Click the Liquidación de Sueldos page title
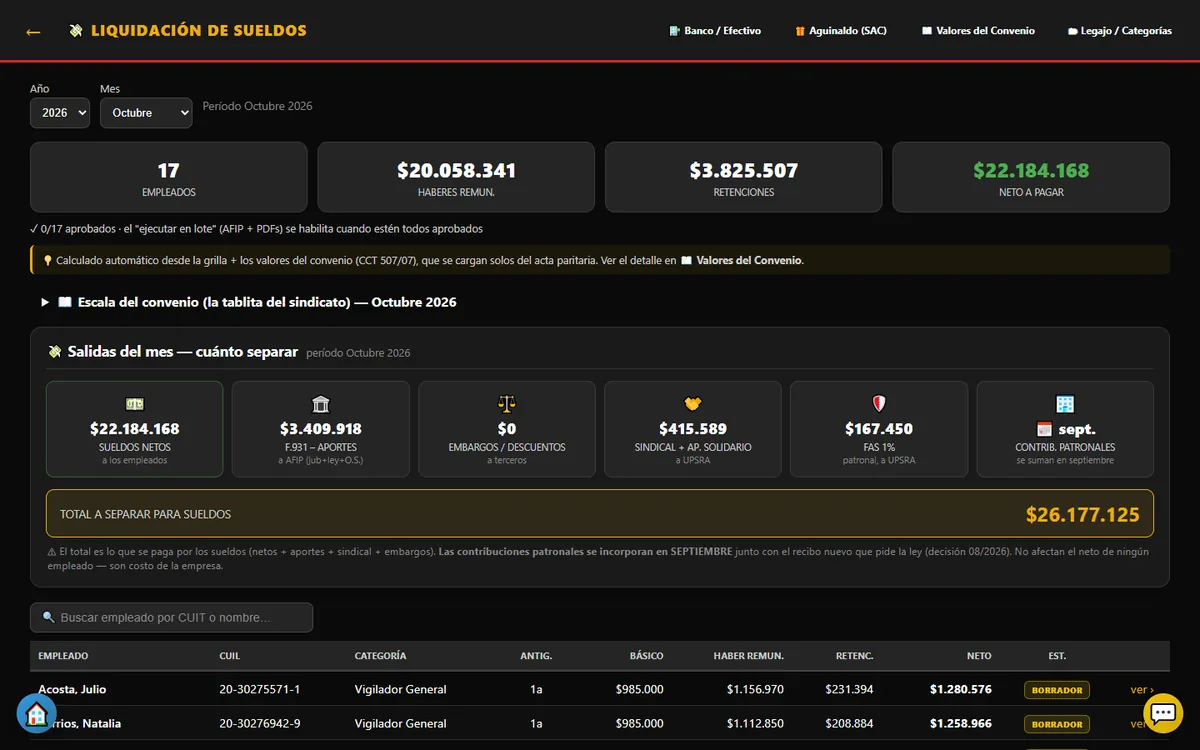 pos(199,31)
